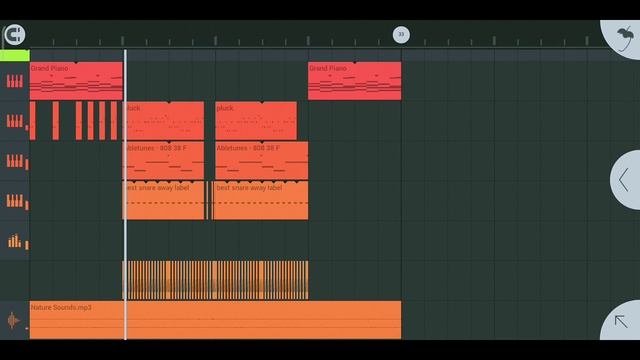Select first Abletunes - 808 38 F clip

(x=164, y=160)
